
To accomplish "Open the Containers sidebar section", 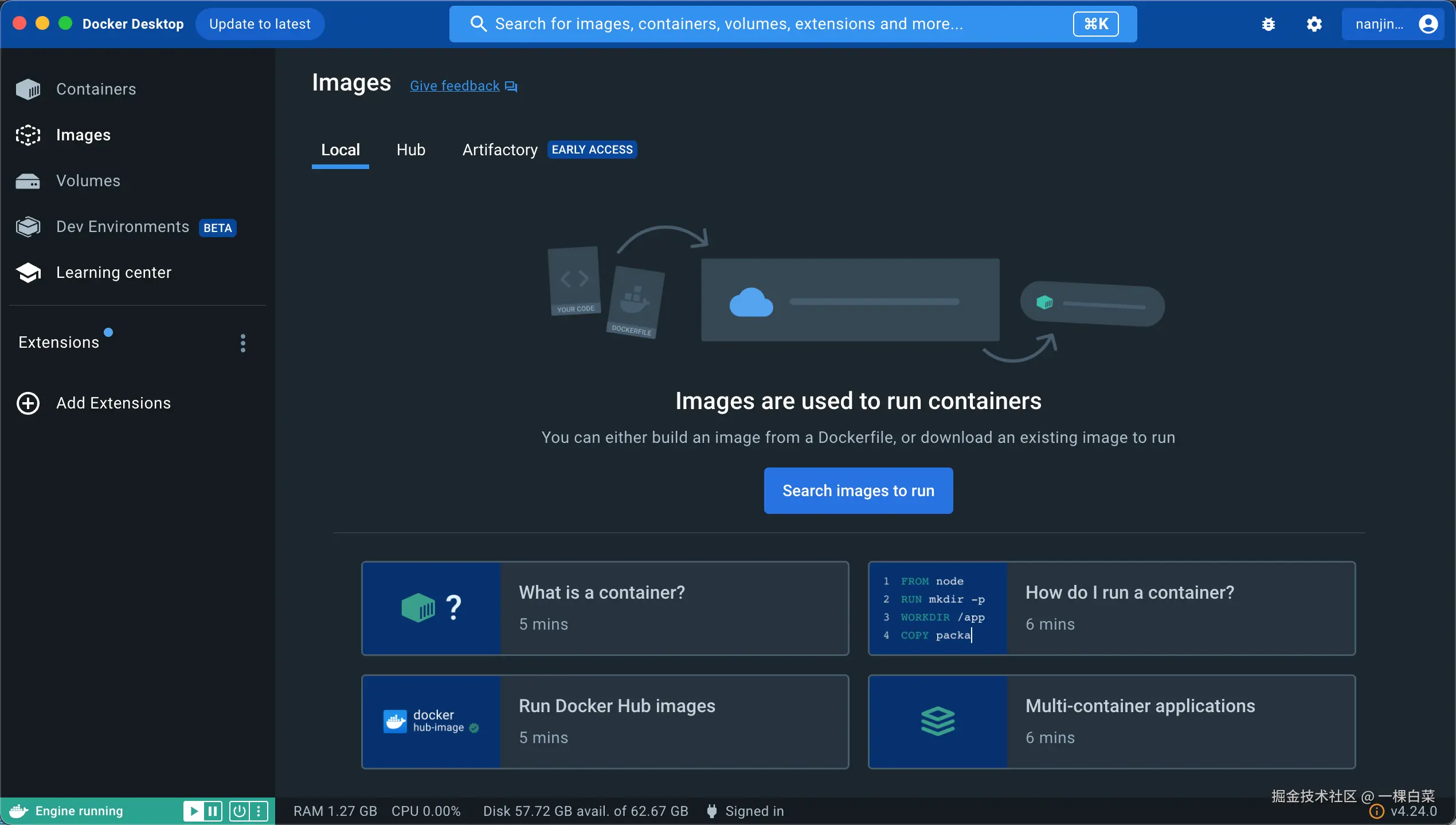I will point(96,89).
